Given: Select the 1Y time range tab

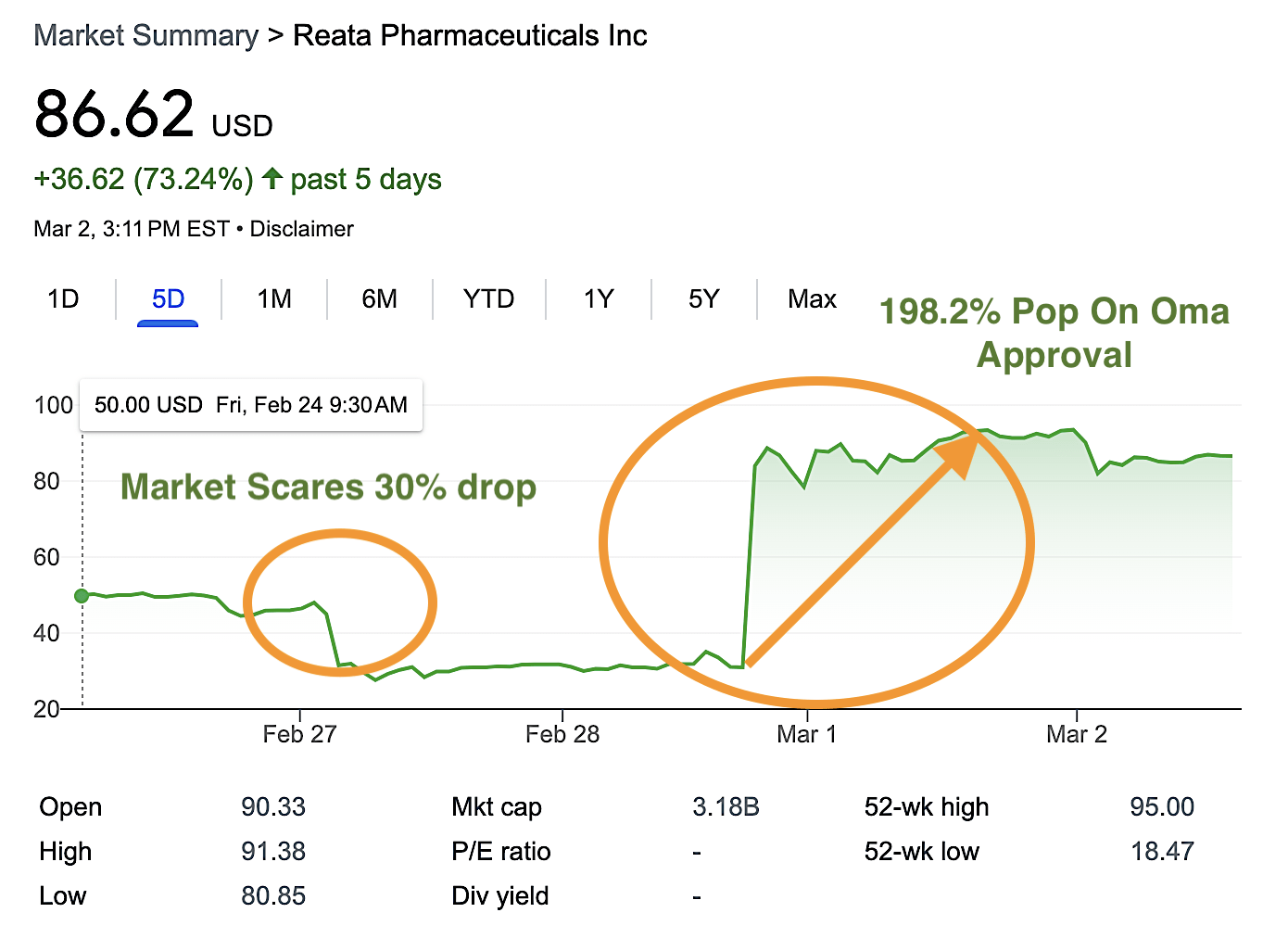Looking at the screenshot, I should tap(599, 299).
